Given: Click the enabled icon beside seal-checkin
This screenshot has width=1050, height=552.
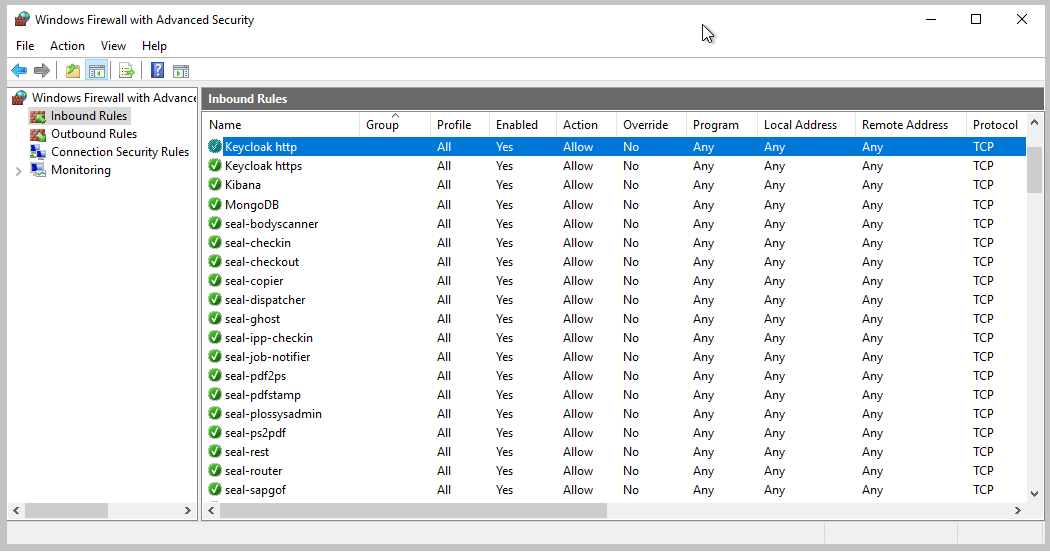Looking at the screenshot, I should coord(215,243).
